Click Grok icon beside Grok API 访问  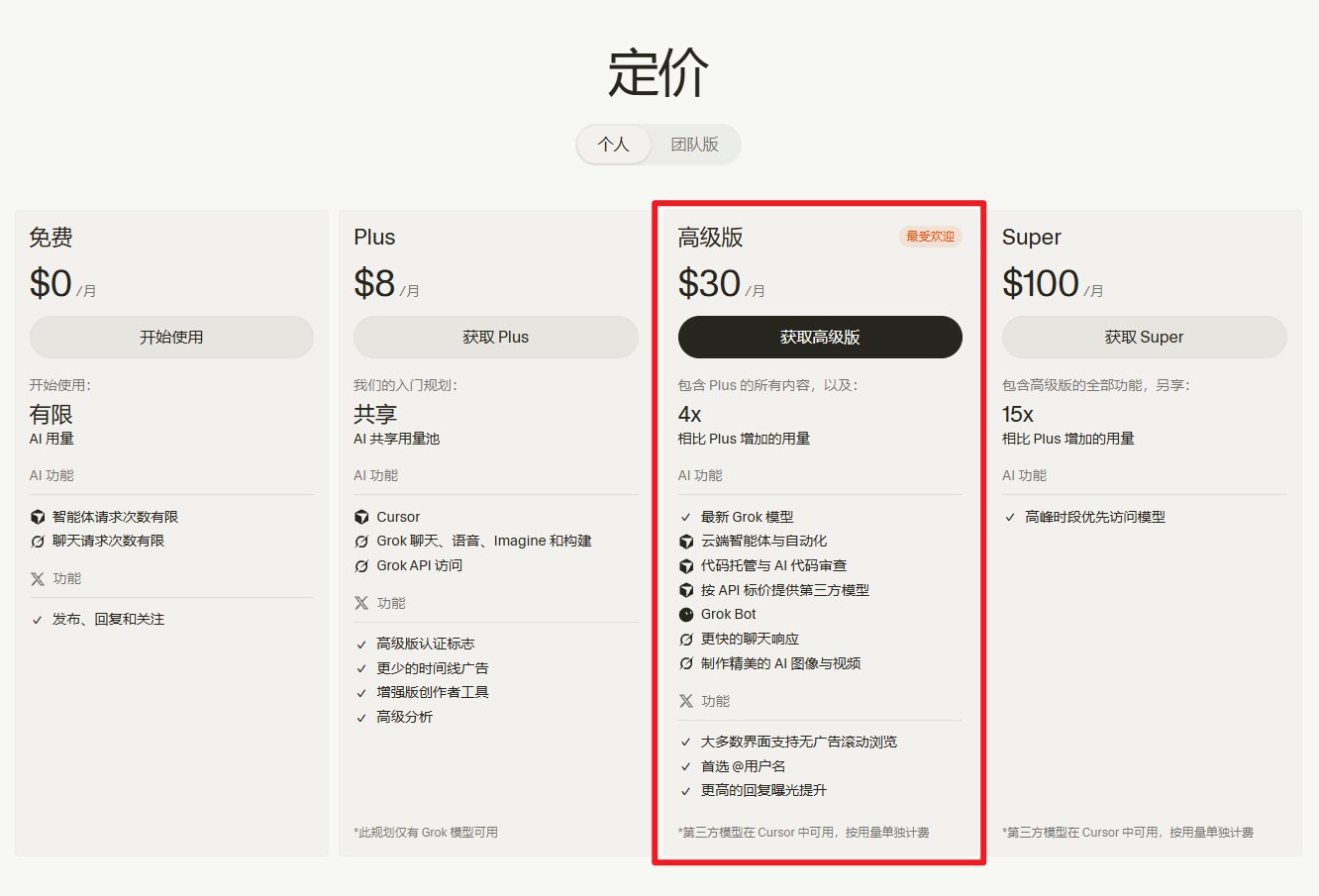click(x=361, y=566)
